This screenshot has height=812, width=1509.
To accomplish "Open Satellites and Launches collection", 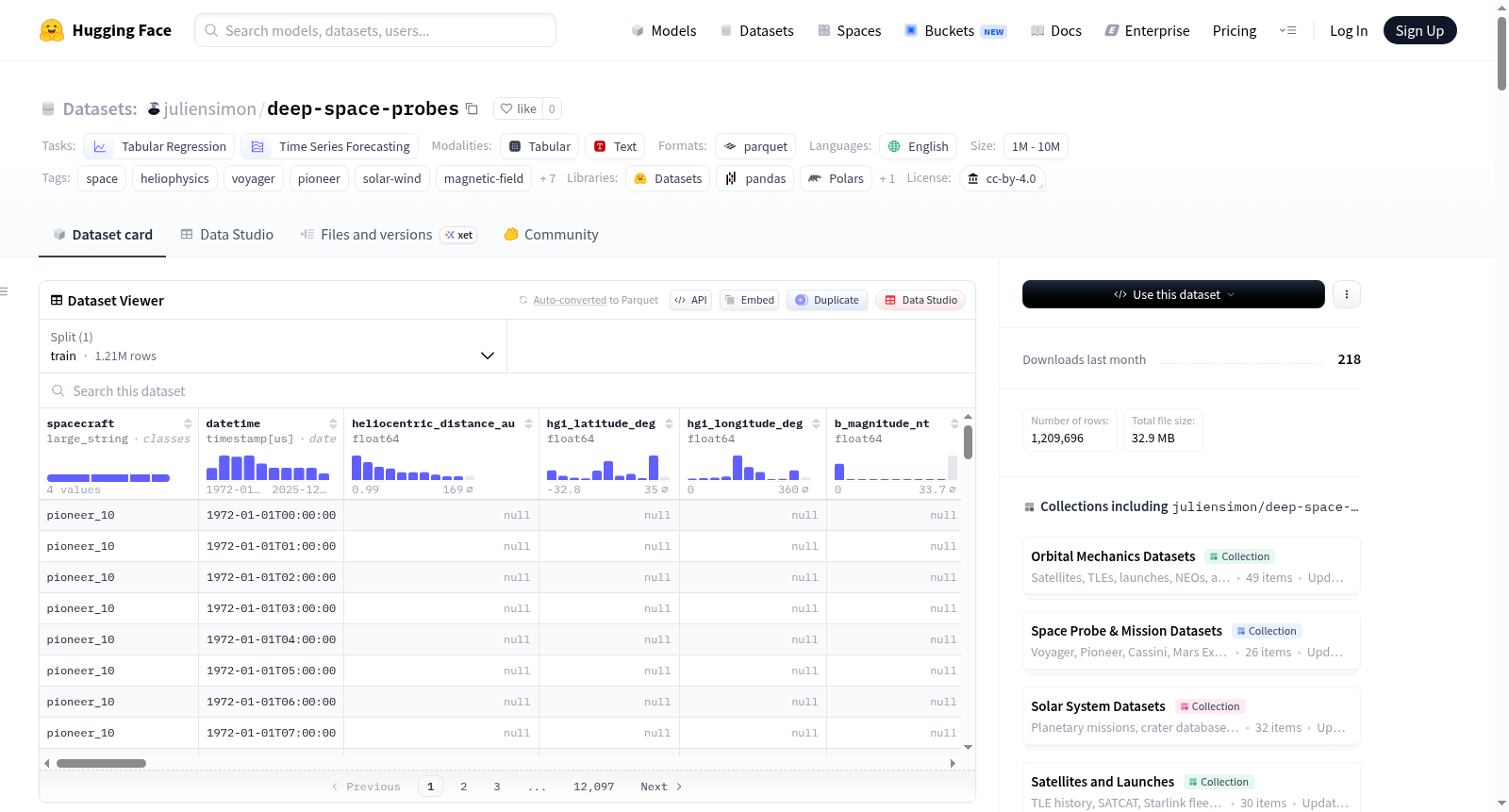I will [1191, 788].
